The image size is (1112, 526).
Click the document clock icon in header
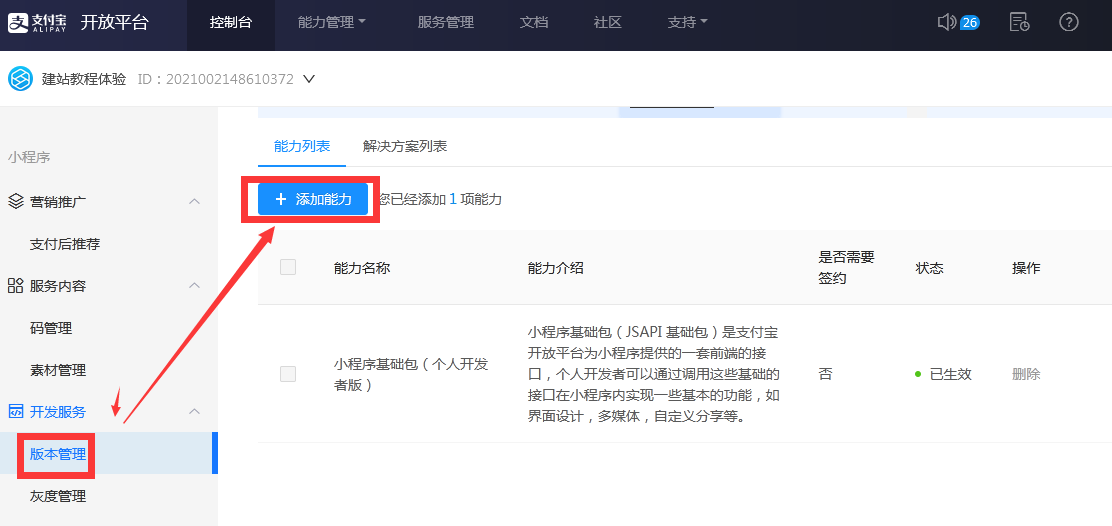coord(1019,22)
